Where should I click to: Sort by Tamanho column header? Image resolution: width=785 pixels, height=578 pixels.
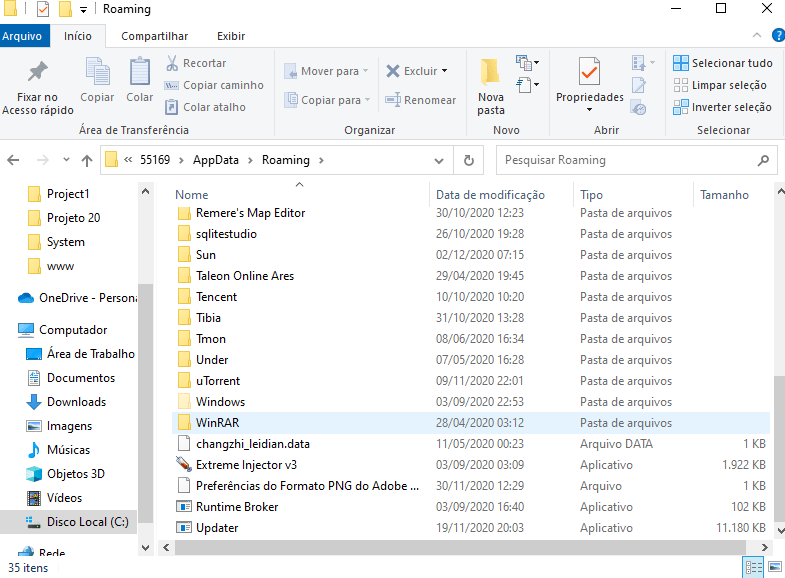tap(724, 195)
